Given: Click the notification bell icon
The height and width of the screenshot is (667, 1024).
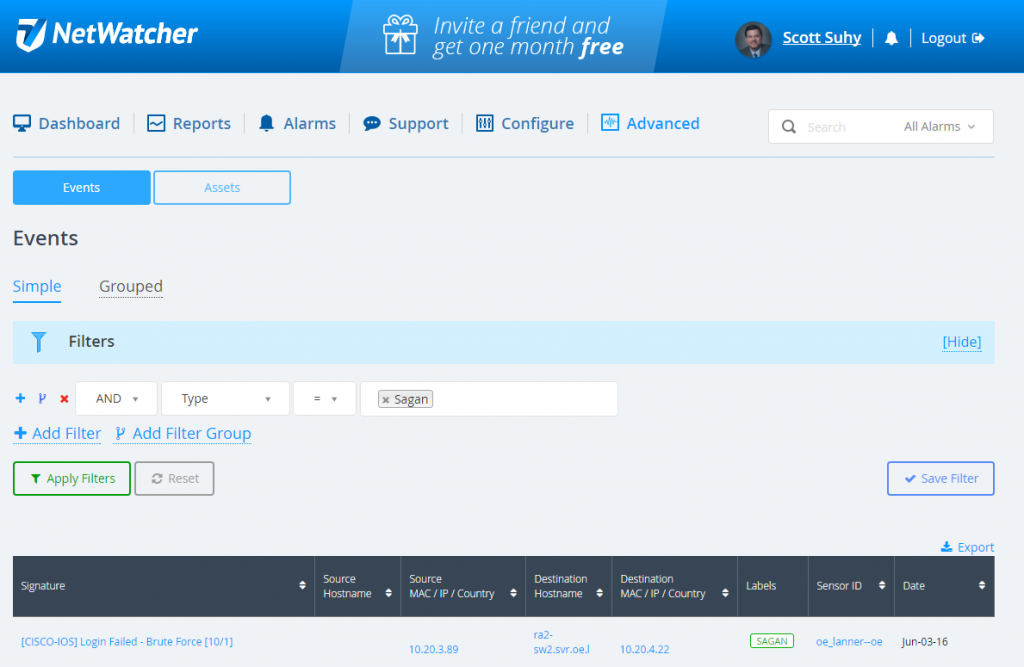Looking at the screenshot, I should click(891, 38).
